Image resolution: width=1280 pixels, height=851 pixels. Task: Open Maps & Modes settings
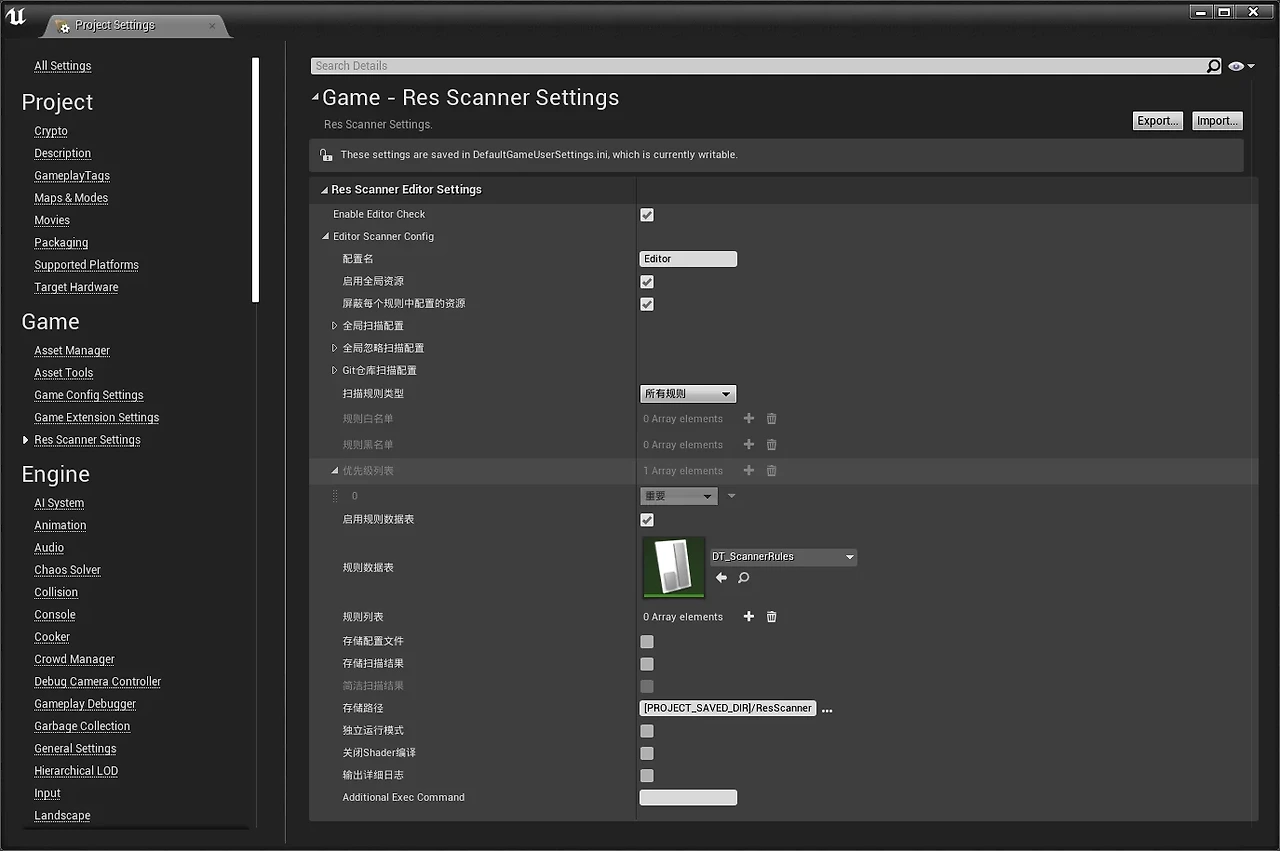71,198
